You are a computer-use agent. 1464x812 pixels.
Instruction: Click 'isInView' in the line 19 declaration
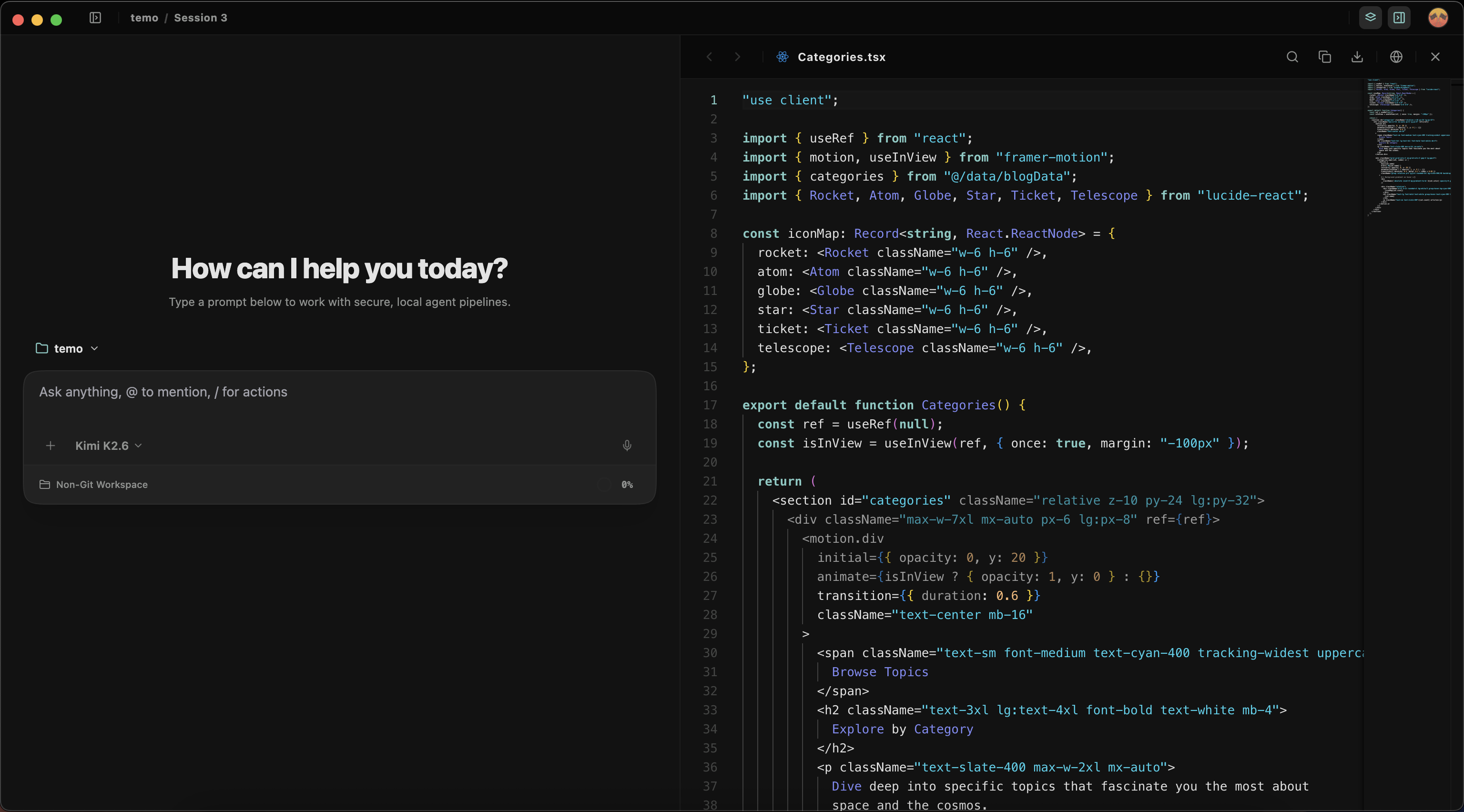[x=832, y=443]
